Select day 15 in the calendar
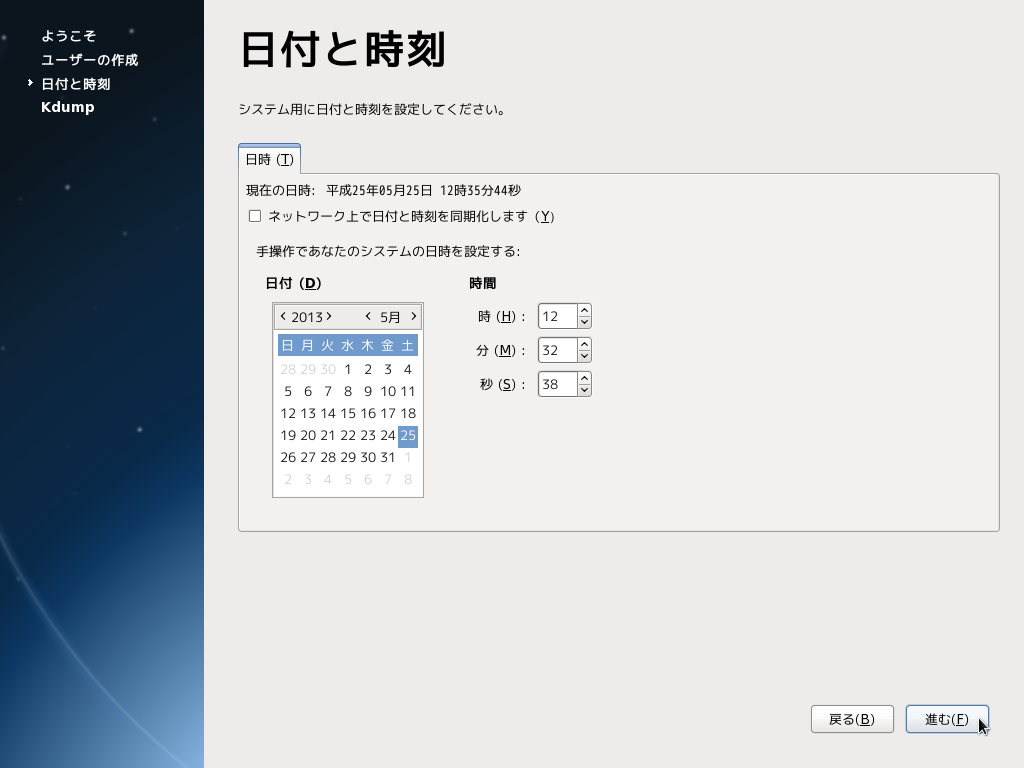Viewport: 1024px width, 768px height. 348,413
